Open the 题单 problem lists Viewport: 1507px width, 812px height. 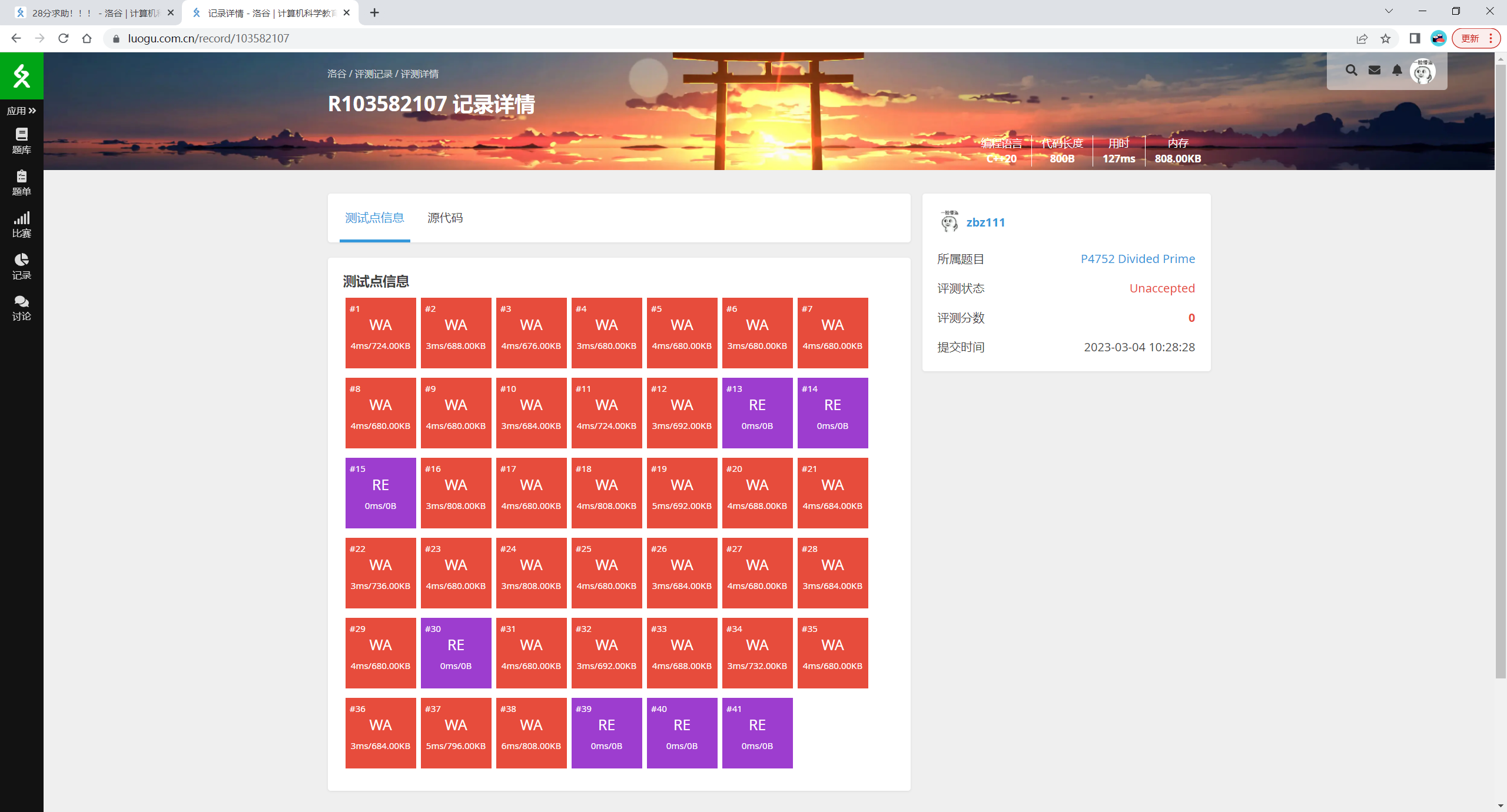click(x=21, y=183)
